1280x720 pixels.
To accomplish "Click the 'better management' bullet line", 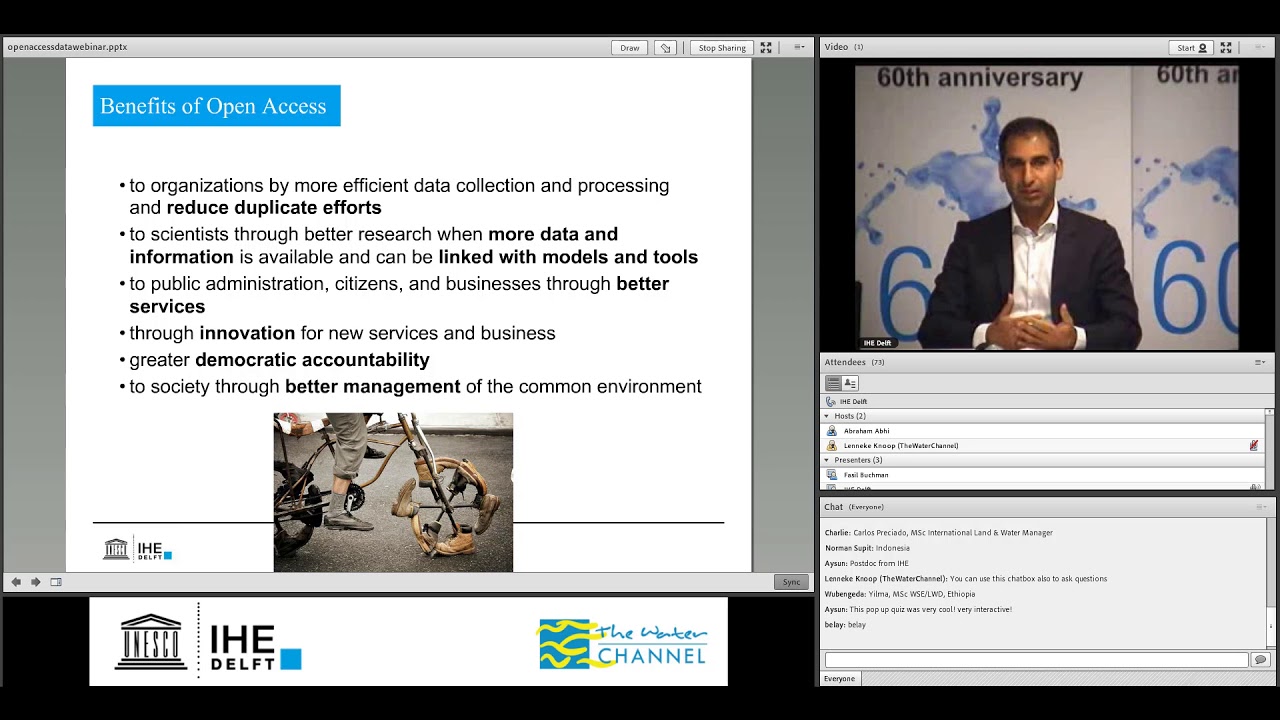I will tap(410, 386).
